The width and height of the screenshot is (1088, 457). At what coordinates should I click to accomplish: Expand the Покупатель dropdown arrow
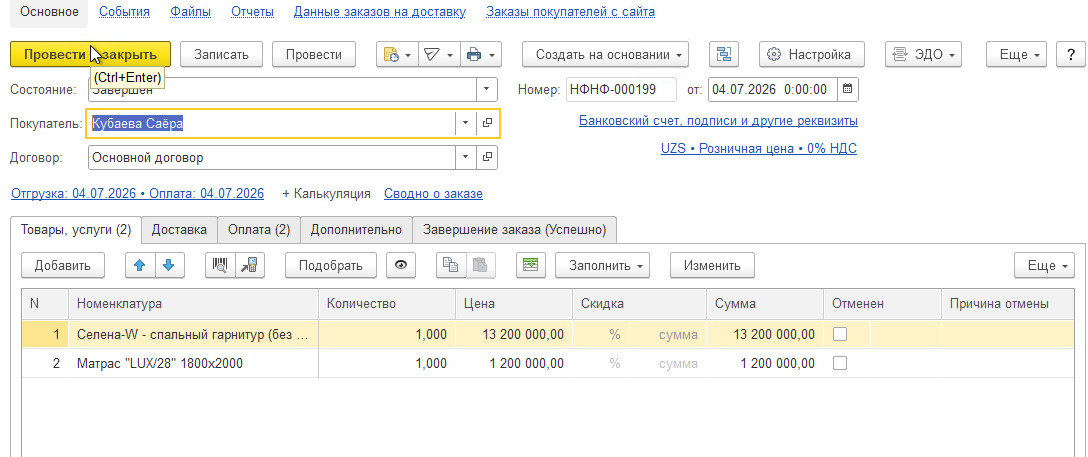(x=466, y=123)
